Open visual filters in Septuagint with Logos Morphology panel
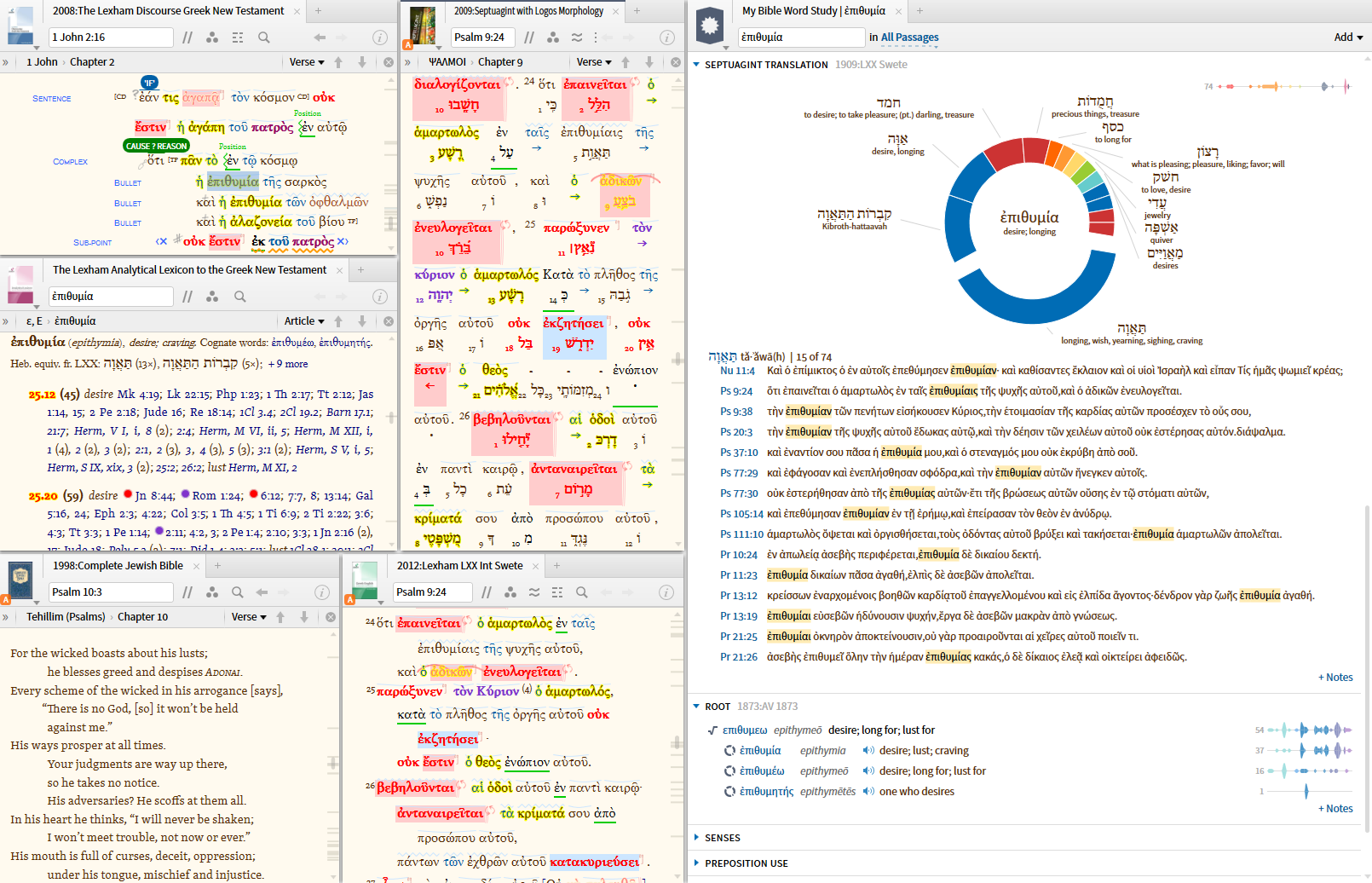 [x=553, y=38]
